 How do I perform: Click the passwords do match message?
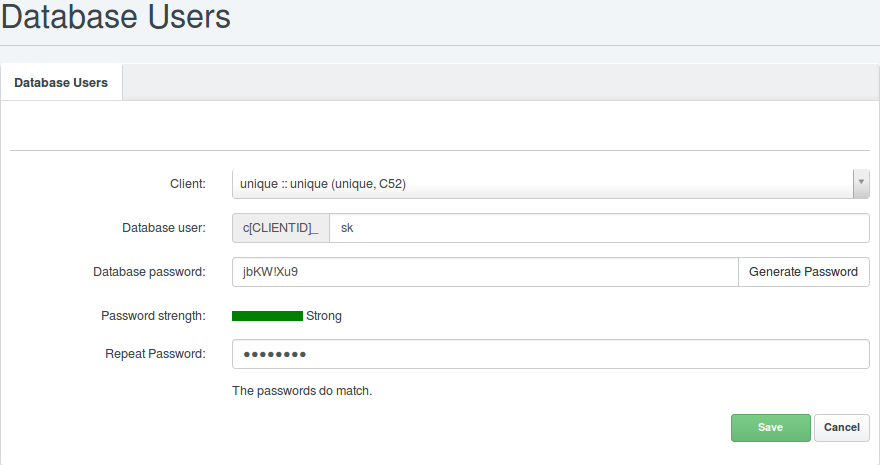pos(302,391)
